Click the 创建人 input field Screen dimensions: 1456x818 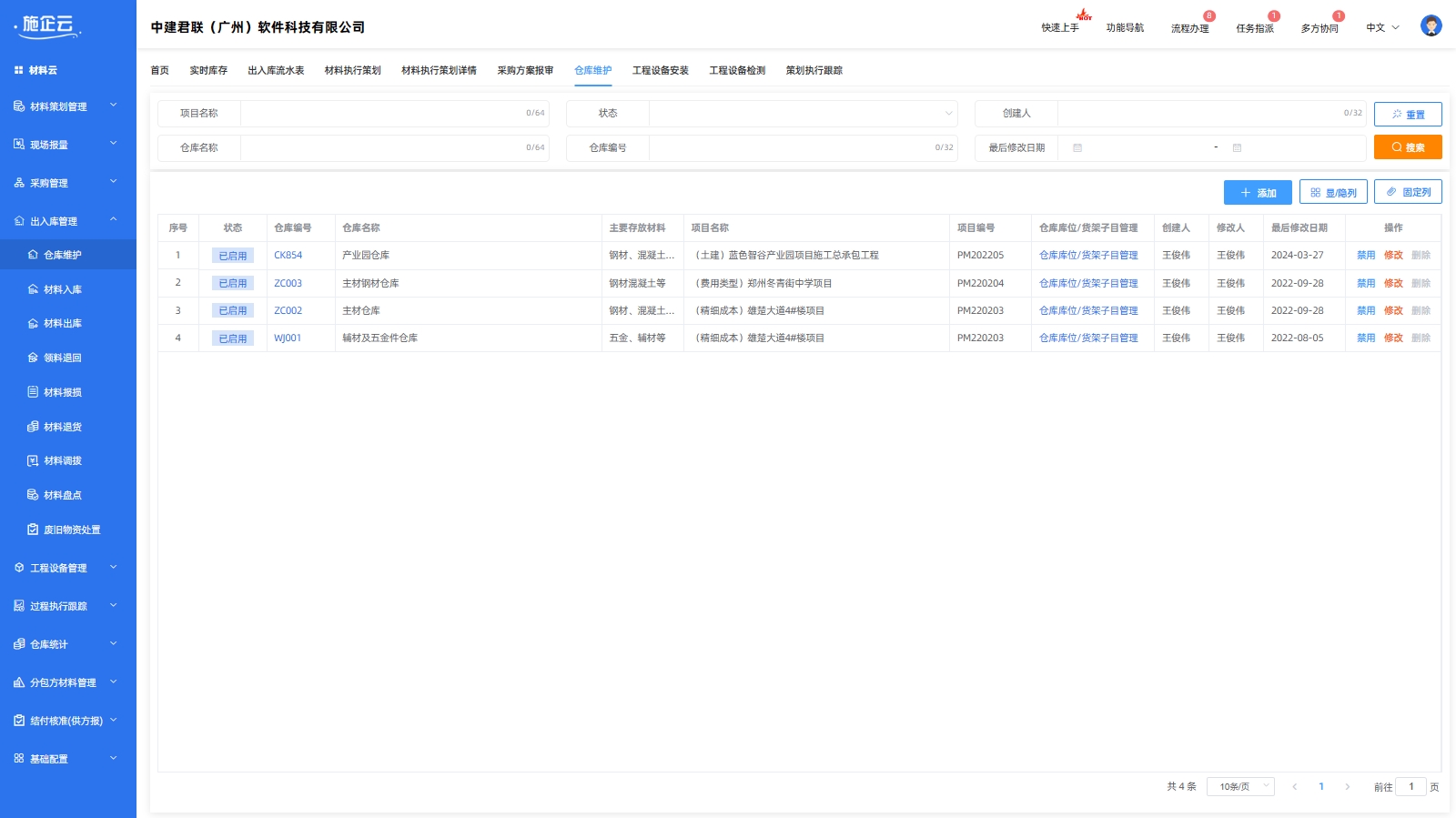(1211, 114)
